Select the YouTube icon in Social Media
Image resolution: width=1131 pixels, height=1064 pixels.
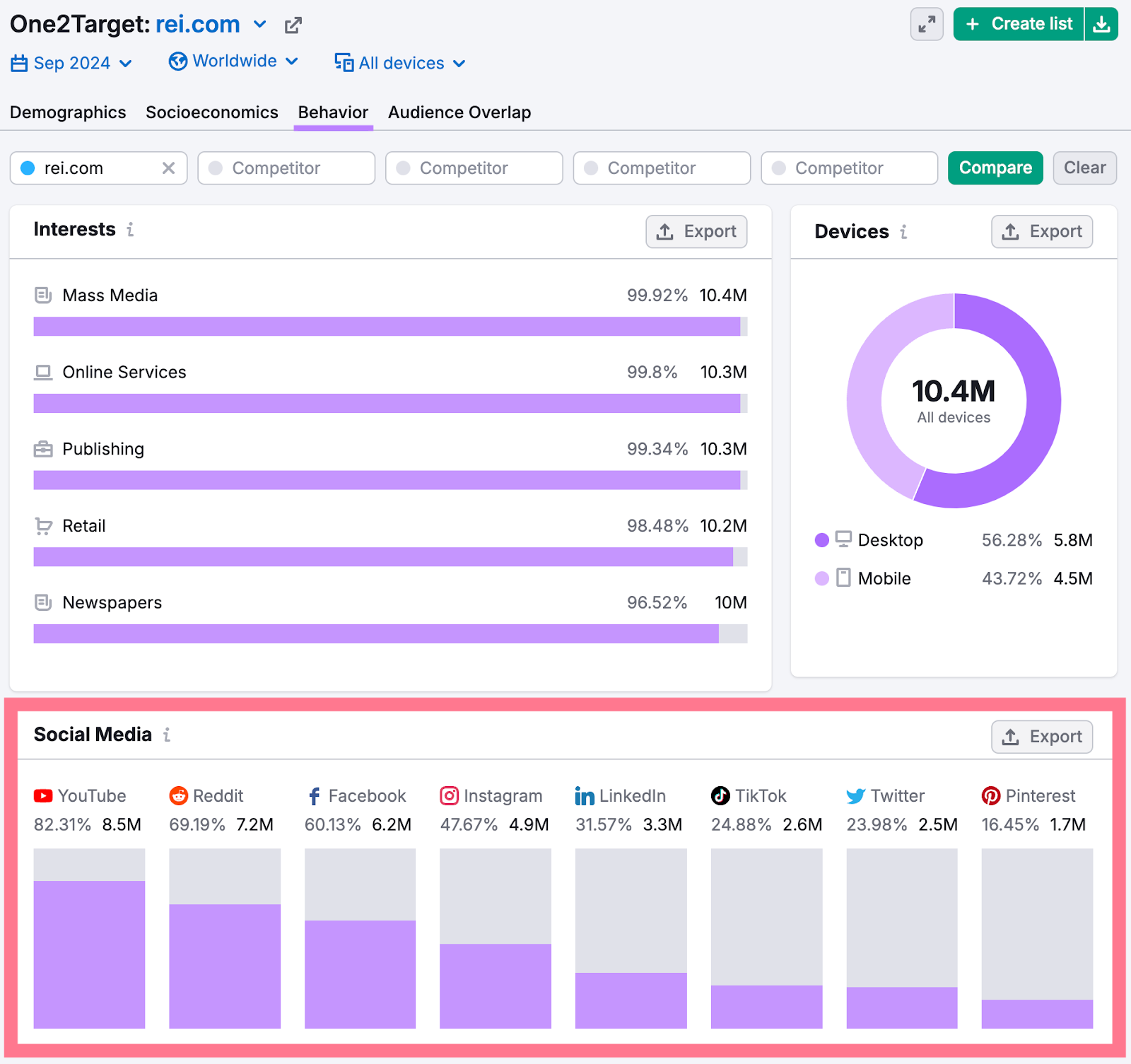[x=43, y=795]
